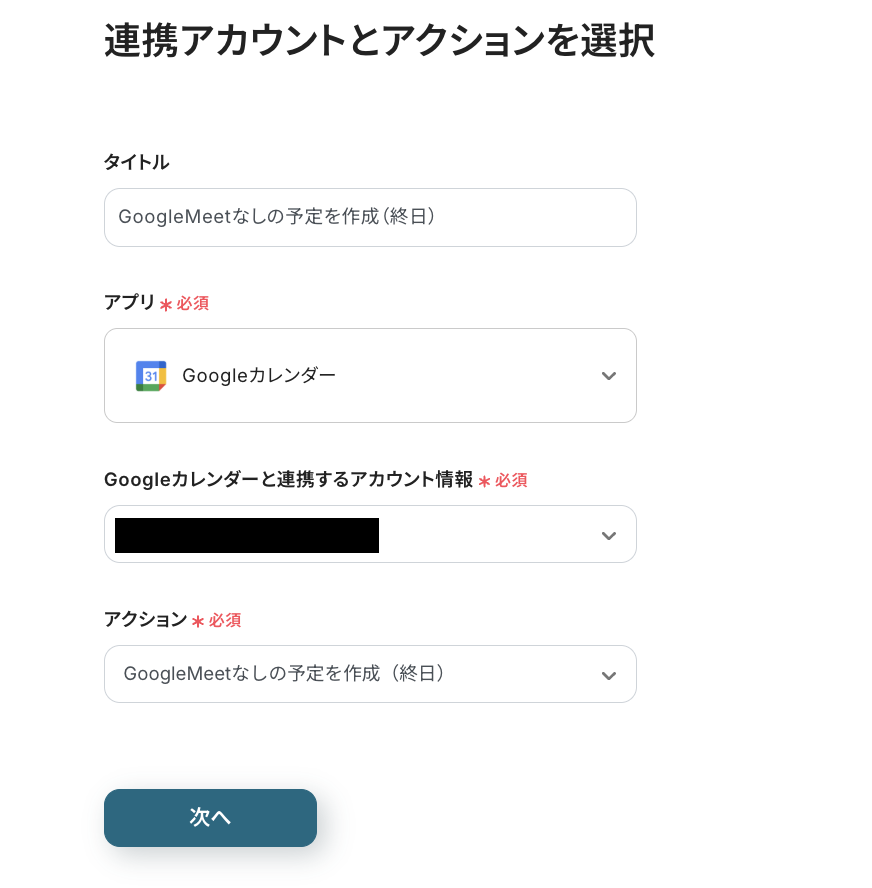Click the red asterisk beside アプリ
Viewport: 872px width, 888px height.
tap(166, 304)
